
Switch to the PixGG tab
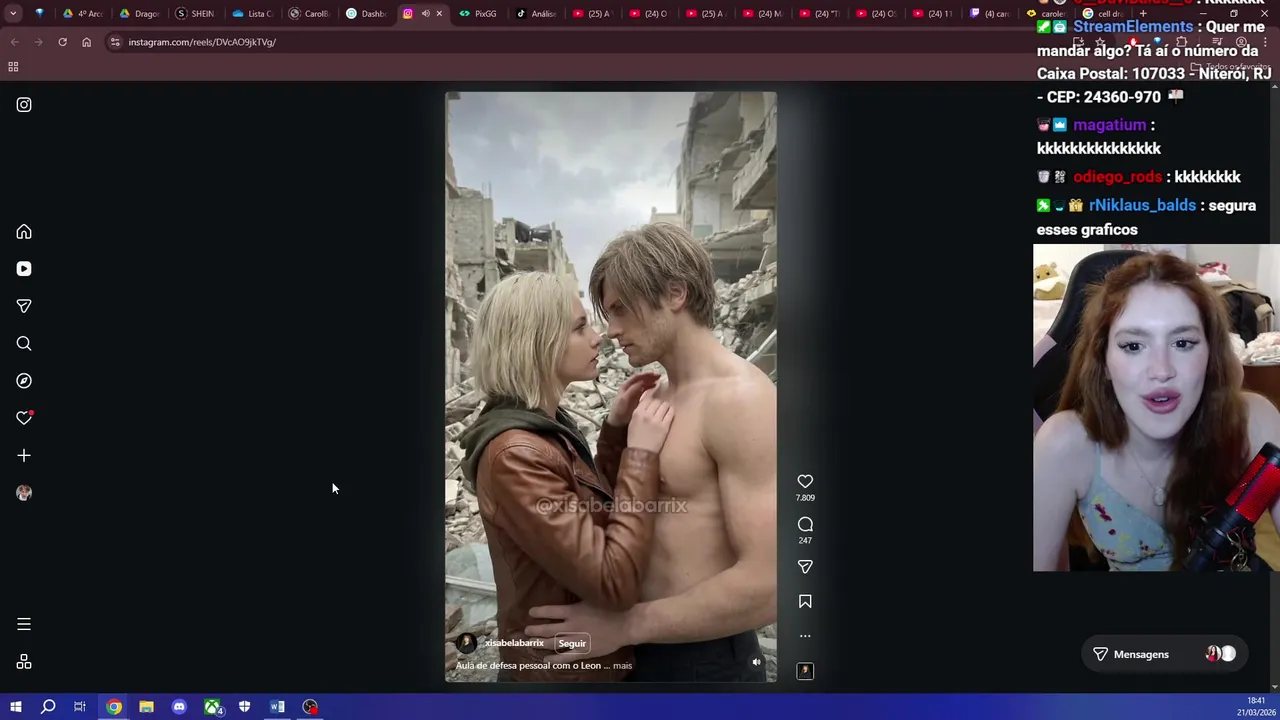coord(479,14)
